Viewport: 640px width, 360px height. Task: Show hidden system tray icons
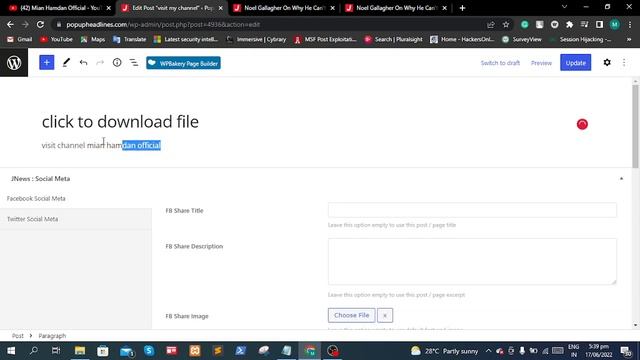[x=488, y=351]
